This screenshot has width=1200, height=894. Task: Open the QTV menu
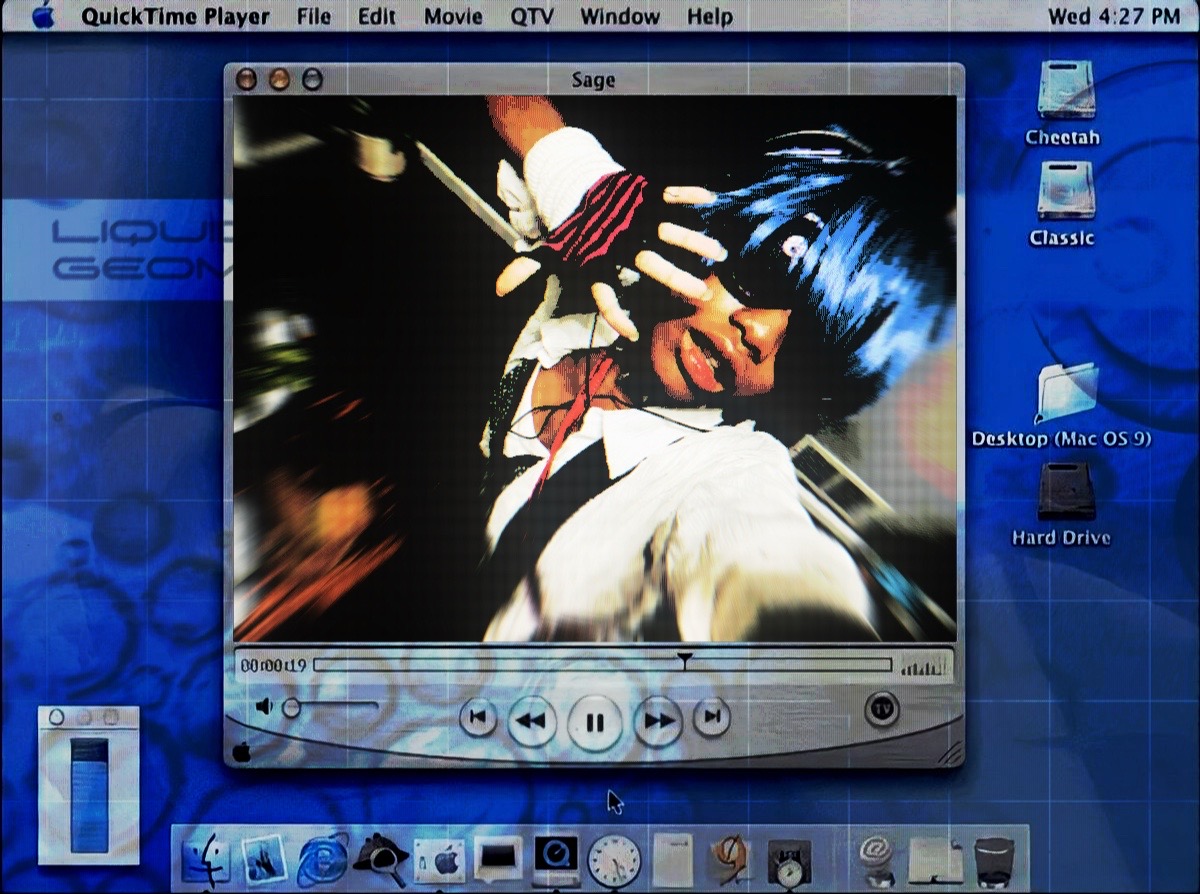[x=532, y=17]
